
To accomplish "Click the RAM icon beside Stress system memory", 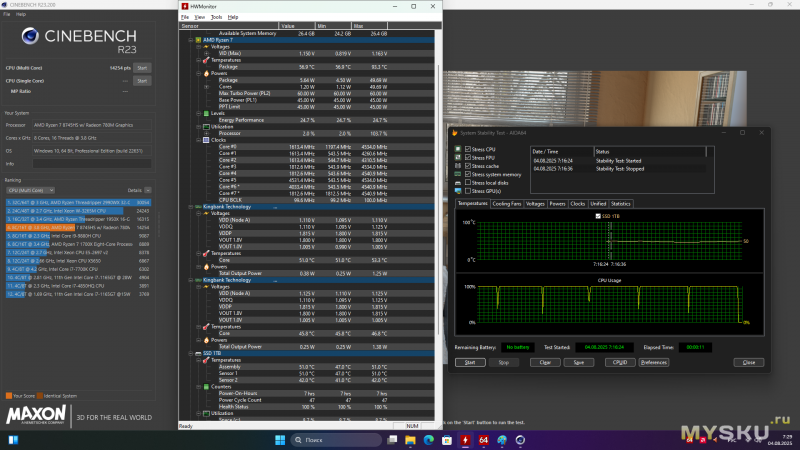I will coord(458,174).
